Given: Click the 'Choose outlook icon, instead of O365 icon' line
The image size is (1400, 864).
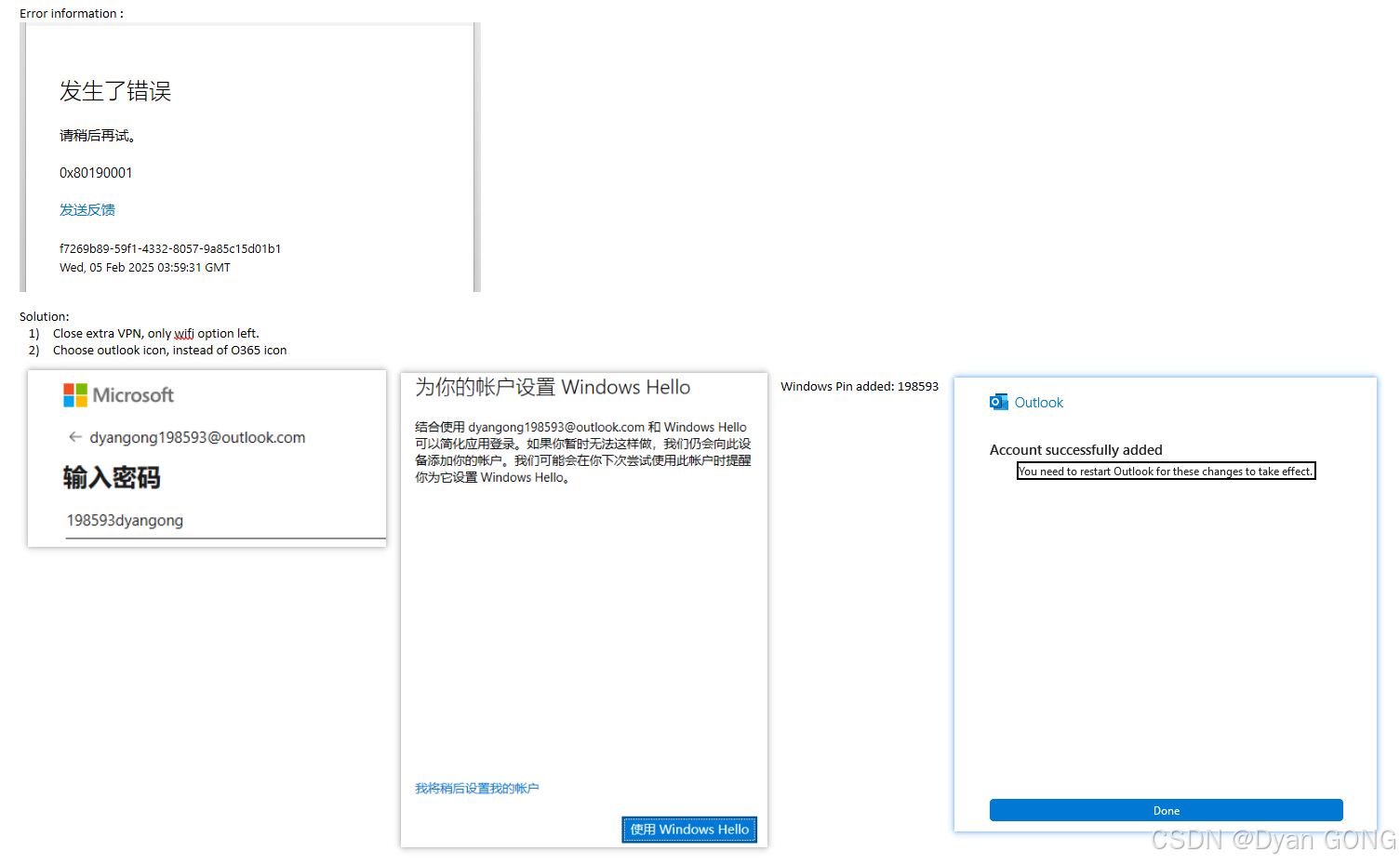Looking at the screenshot, I should pos(170,351).
